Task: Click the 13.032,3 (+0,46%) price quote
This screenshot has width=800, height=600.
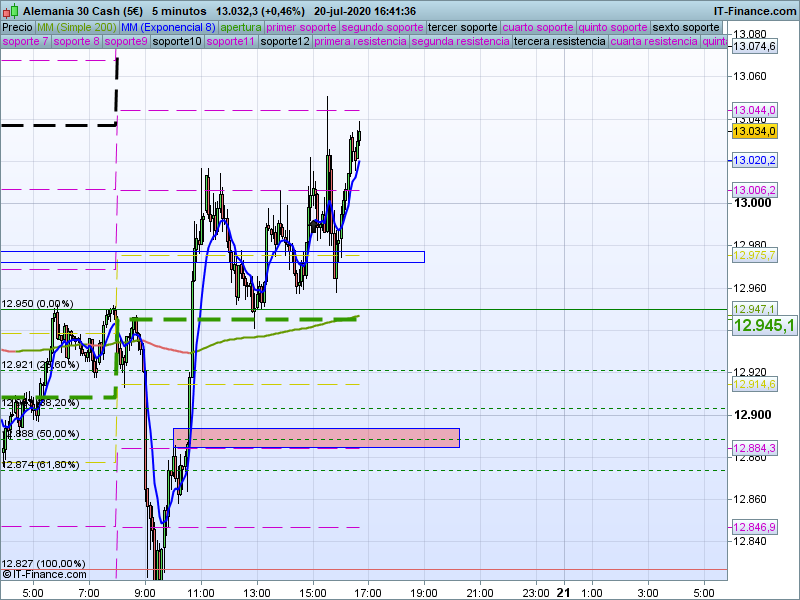Action: click(x=260, y=11)
